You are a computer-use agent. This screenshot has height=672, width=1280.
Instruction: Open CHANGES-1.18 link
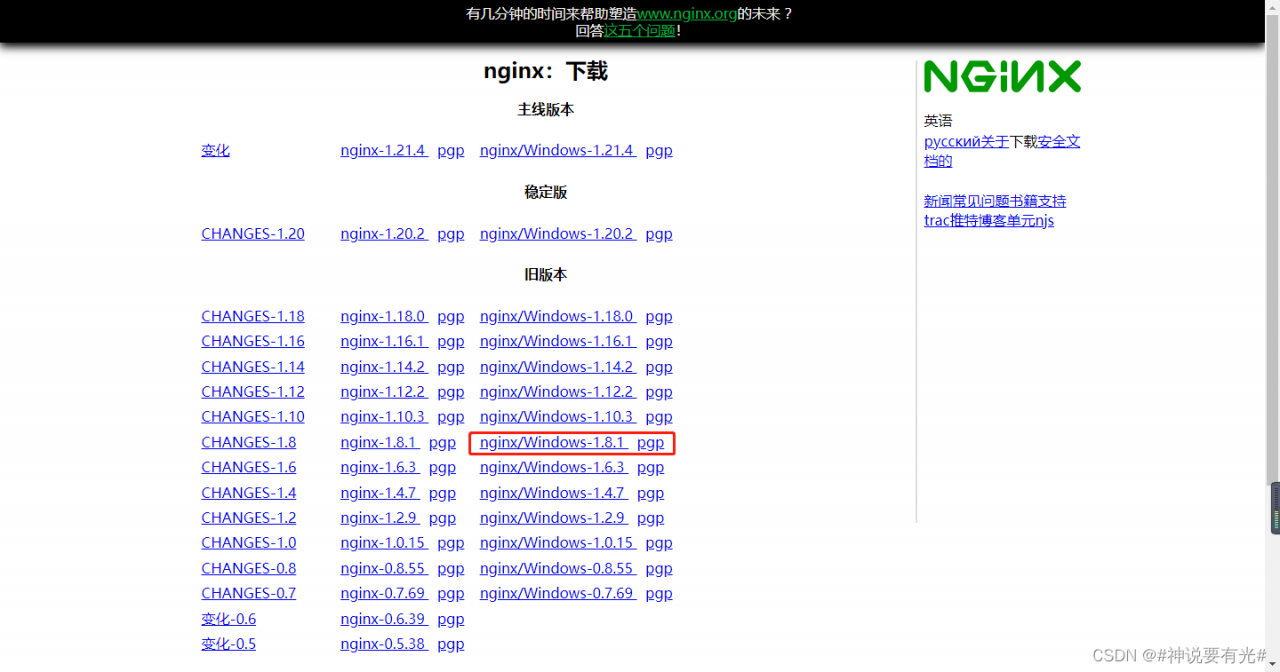pyautogui.click(x=253, y=316)
